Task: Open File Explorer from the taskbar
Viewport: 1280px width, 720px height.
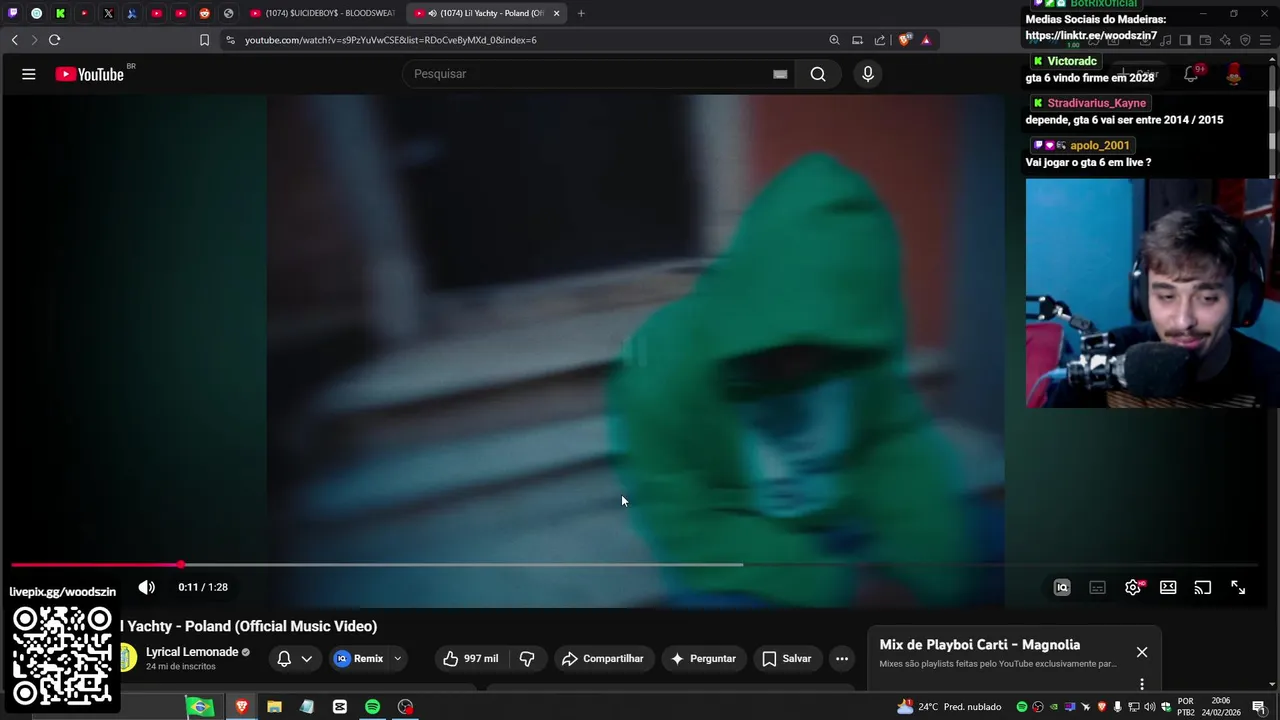Action: click(274, 707)
